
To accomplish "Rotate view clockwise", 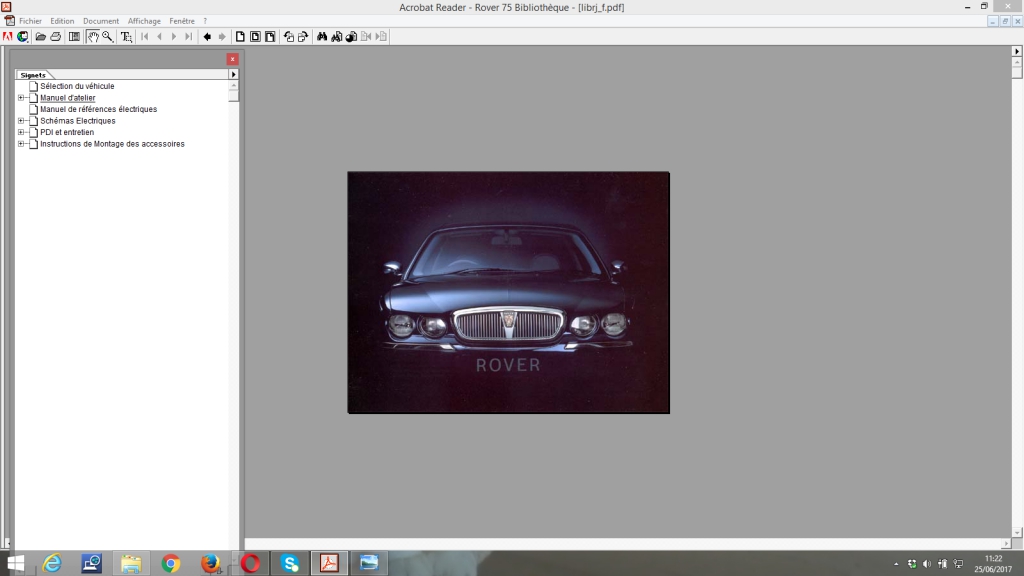I will pyautogui.click(x=303, y=37).
